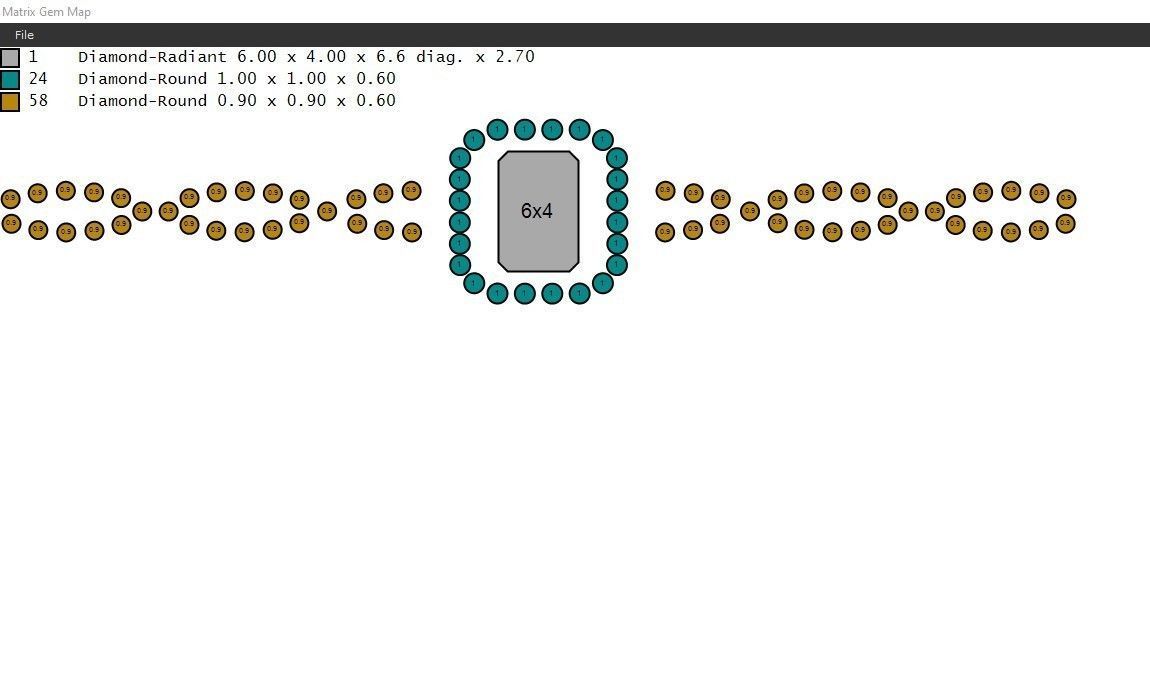Click the quantity '58' in the legend
Screen dimensions: 1150x674
click(38, 100)
